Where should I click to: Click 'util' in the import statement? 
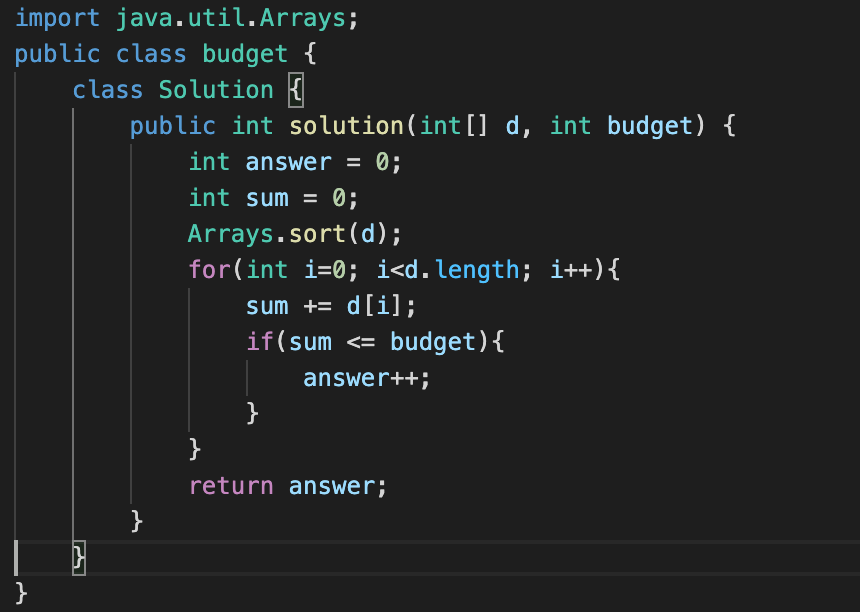click(x=216, y=18)
